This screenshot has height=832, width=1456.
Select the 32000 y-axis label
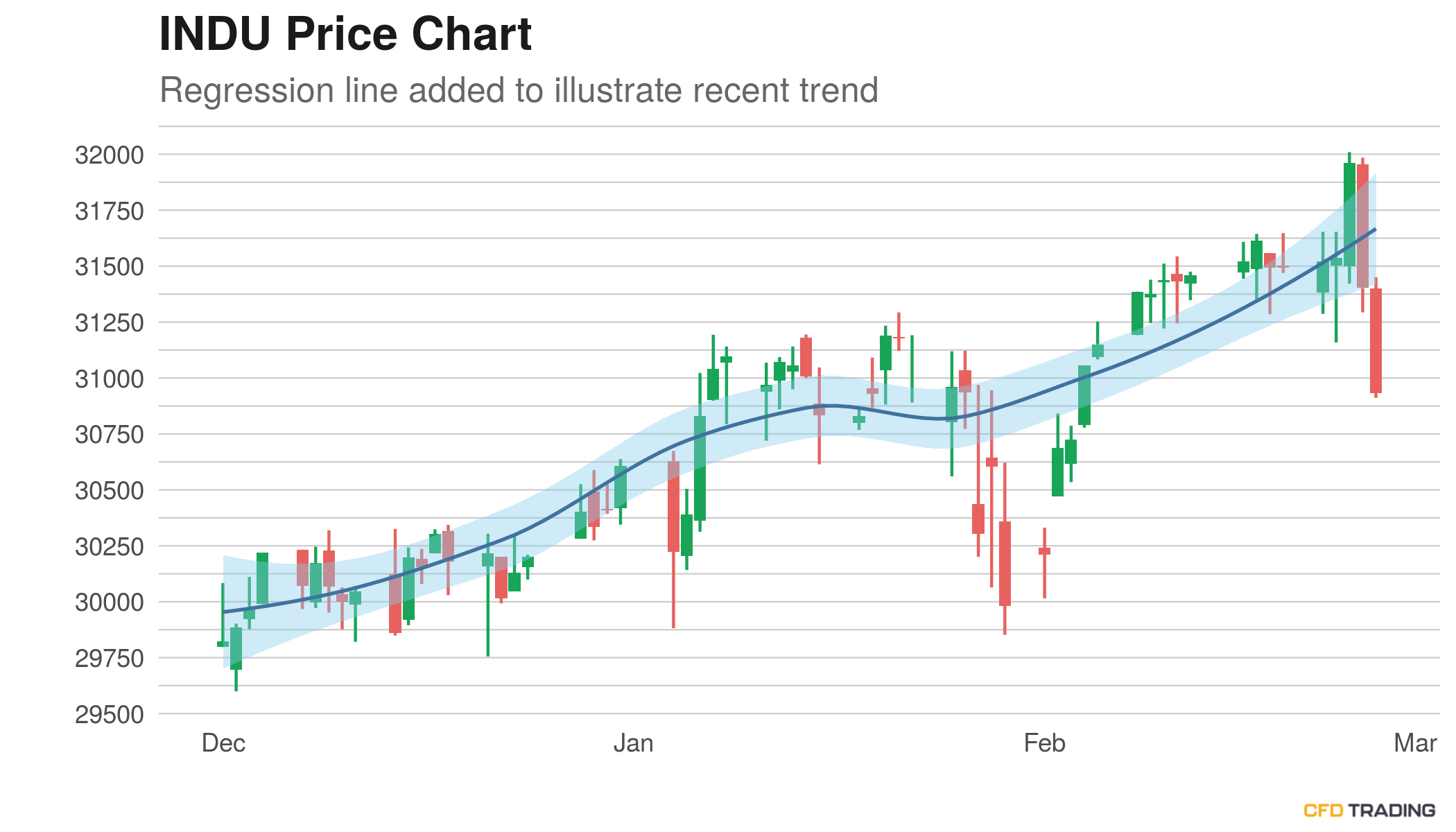pos(110,155)
